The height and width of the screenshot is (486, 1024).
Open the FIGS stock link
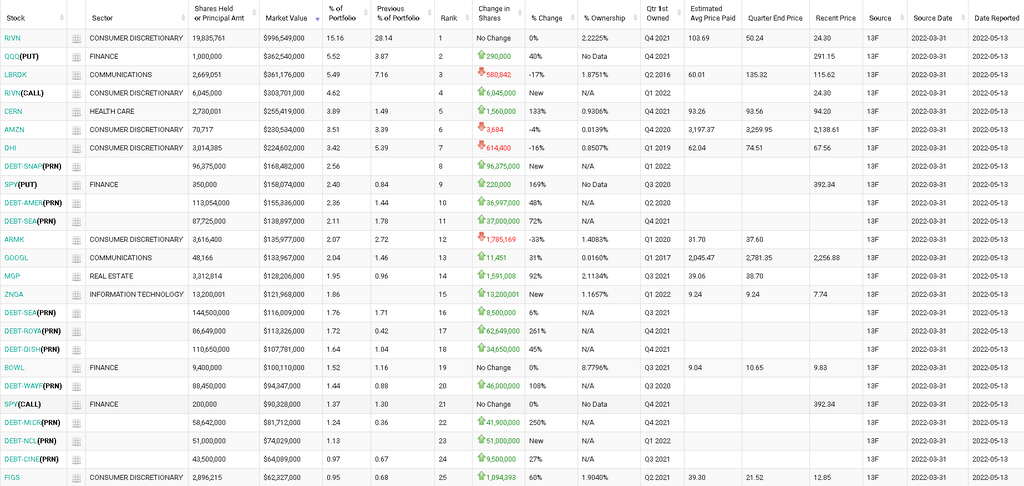coord(12,478)
